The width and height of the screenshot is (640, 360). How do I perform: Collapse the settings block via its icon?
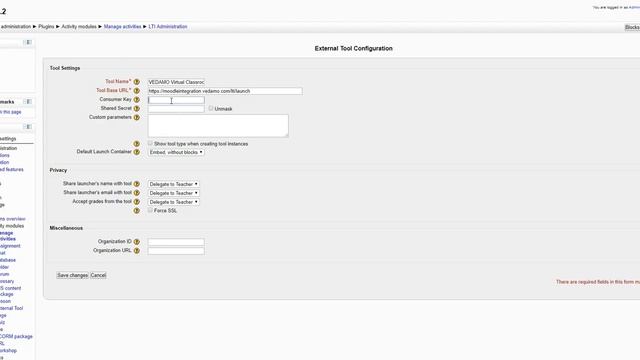point(28,127)
